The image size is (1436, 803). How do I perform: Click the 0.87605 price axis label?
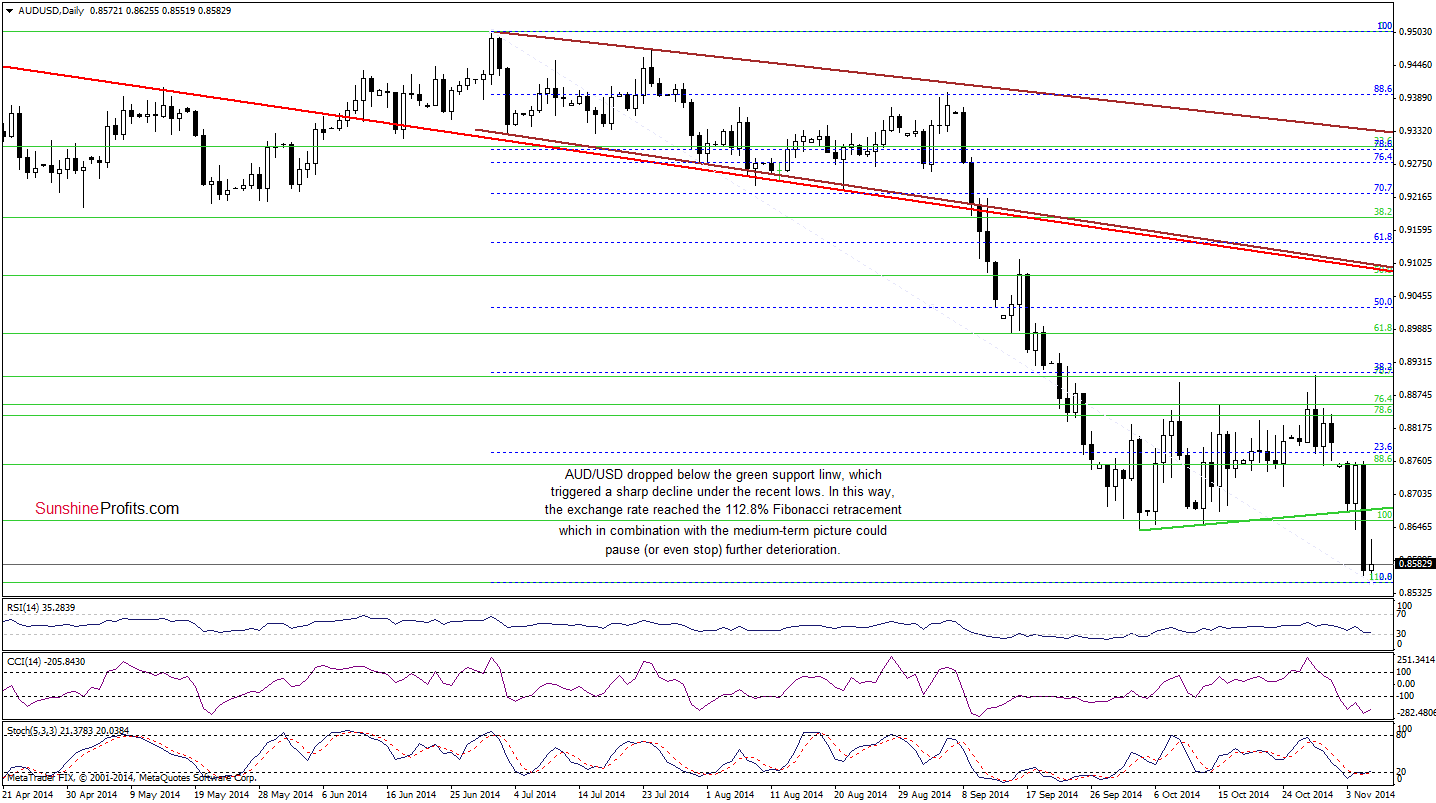(1414, 461)
